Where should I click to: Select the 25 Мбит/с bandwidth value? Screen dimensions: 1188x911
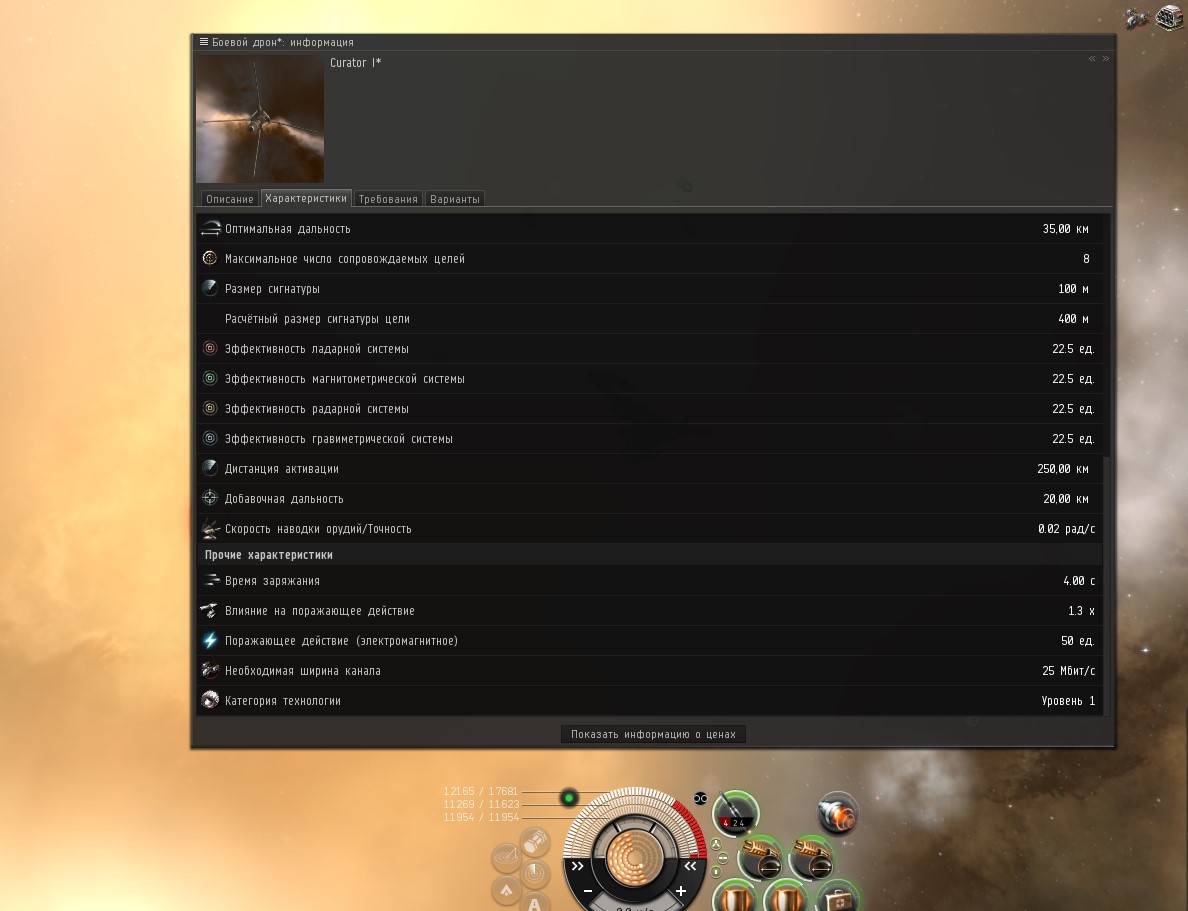[1068, 671]
